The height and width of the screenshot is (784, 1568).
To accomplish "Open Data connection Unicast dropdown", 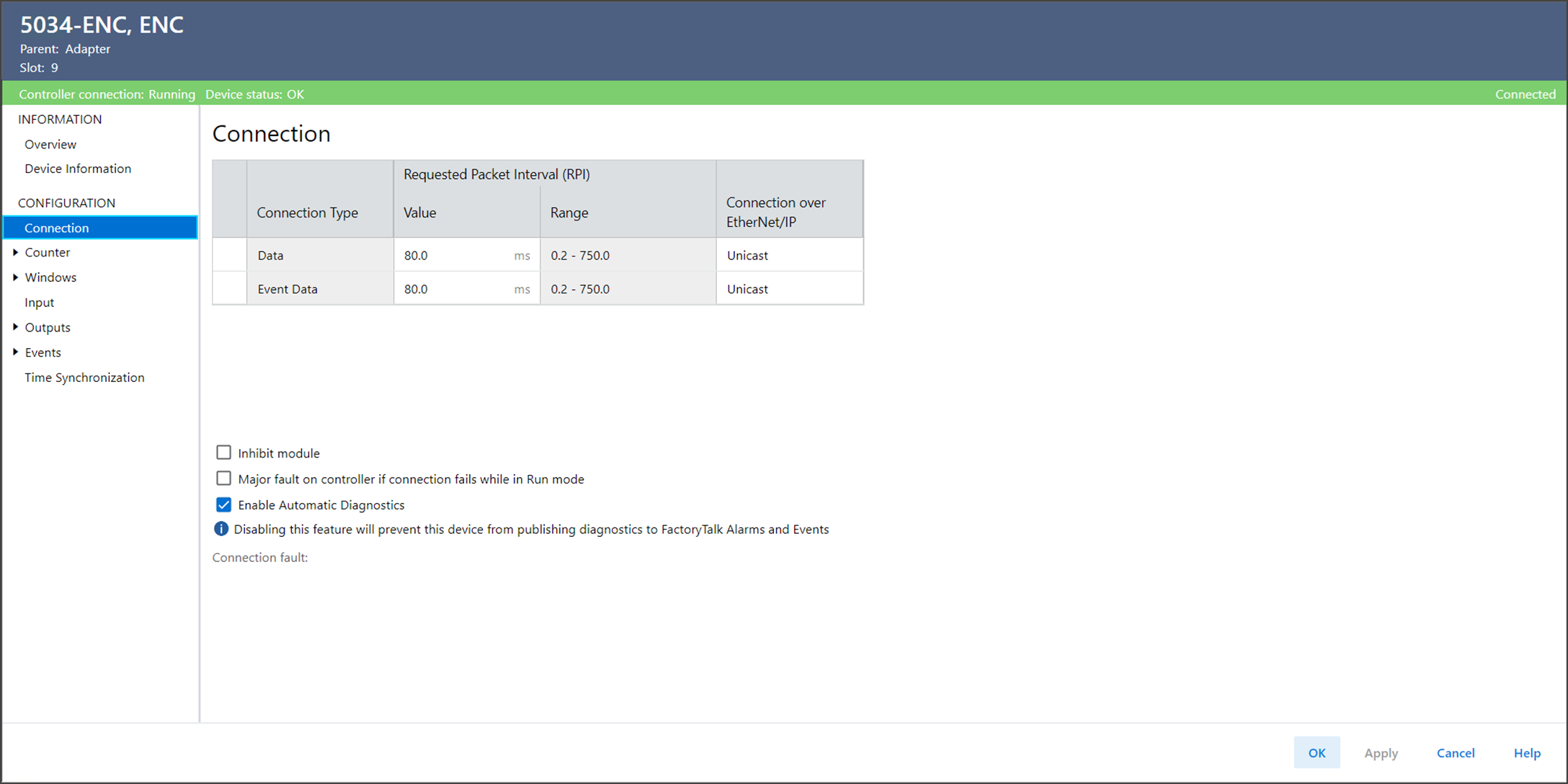I will pos(789,255).
